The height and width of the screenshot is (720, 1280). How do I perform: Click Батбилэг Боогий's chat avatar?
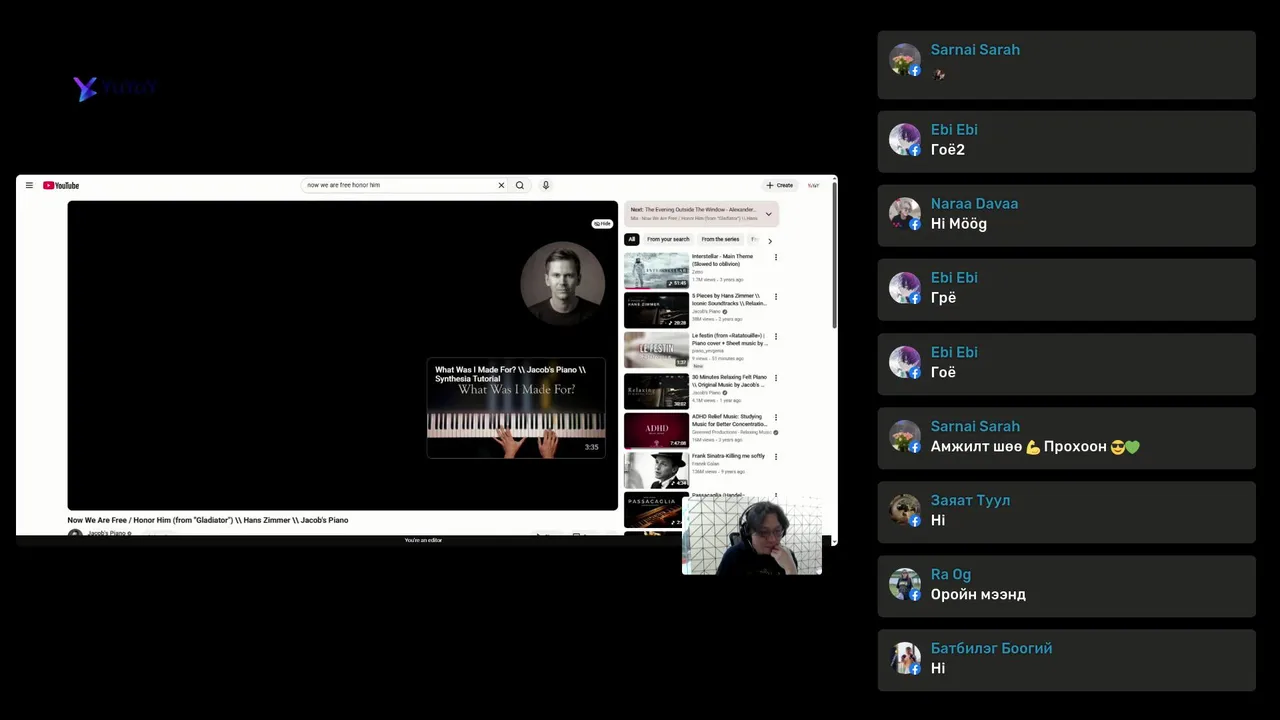pos(905,658)
